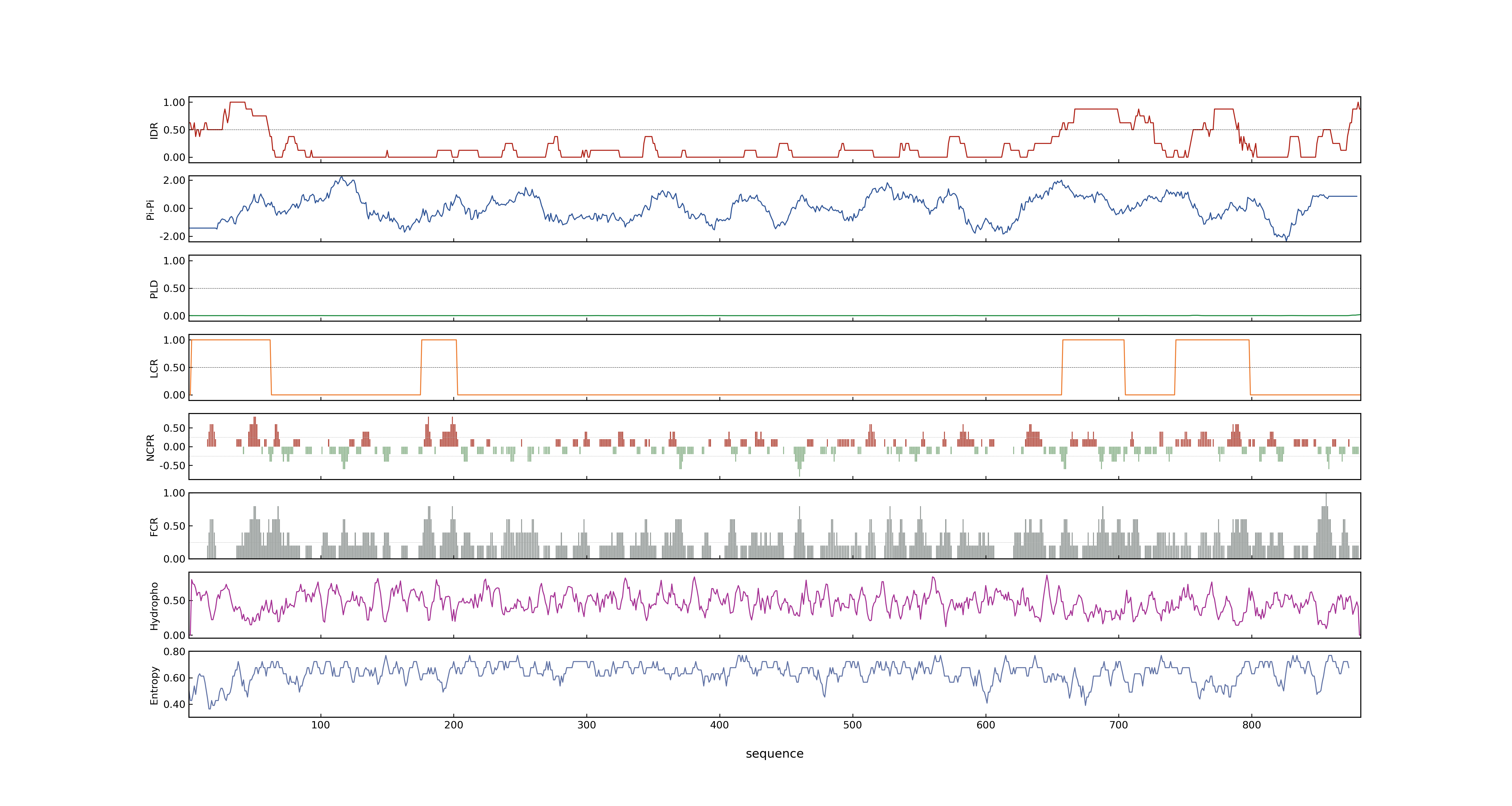The height and width of the screenshot is (806, 1512).
Task: Click the x-axis tick label 500
Action: 852,725
